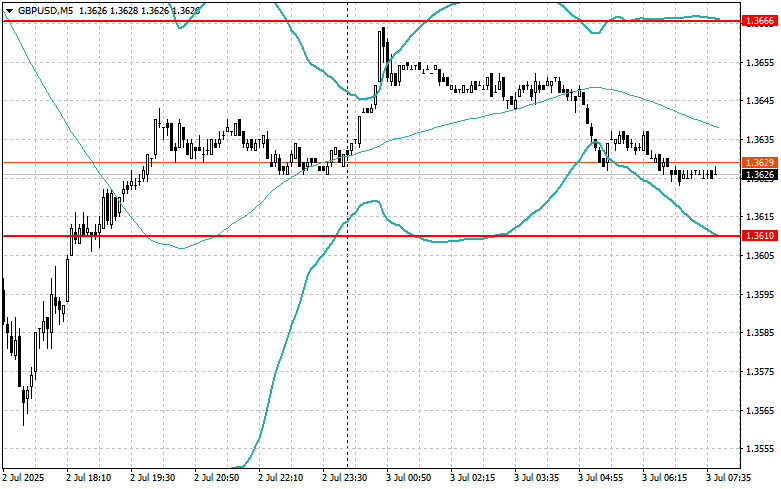Click the 2 Jul 23:30 time label
Screen dimensions: 781x489
point(345,478)
